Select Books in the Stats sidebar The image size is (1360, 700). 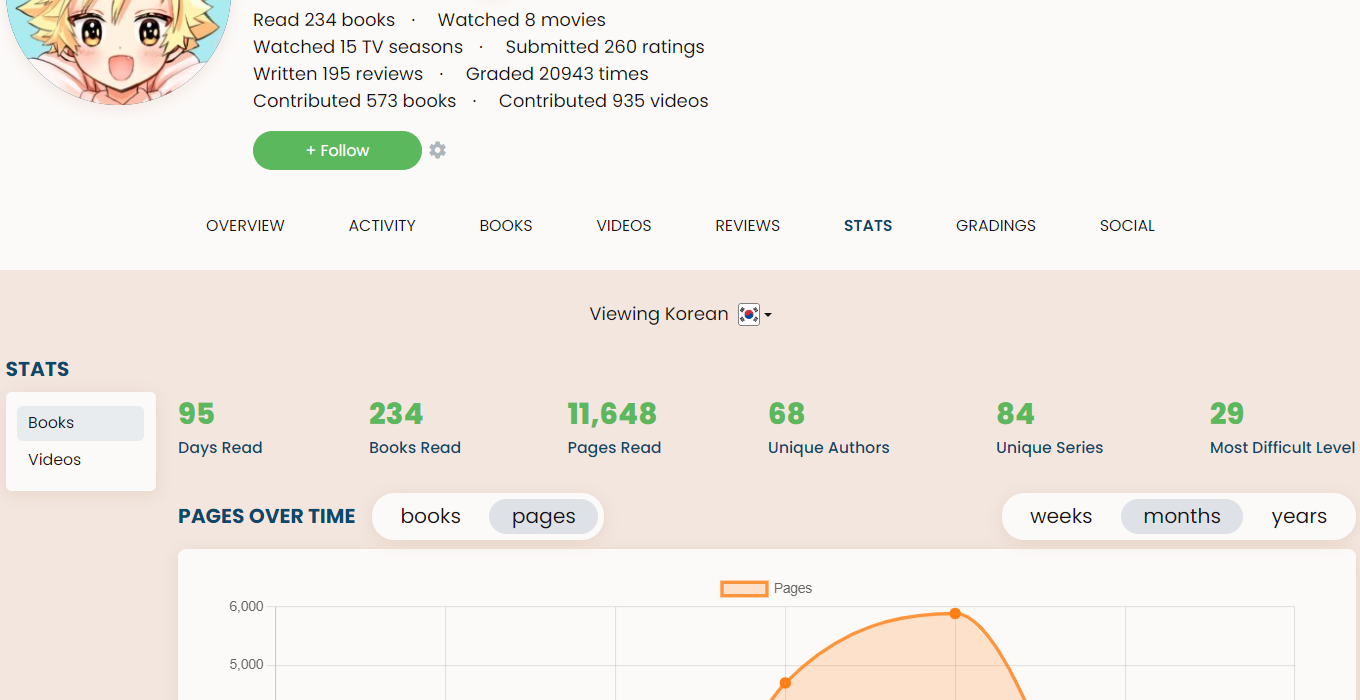(x=80, y=423)
